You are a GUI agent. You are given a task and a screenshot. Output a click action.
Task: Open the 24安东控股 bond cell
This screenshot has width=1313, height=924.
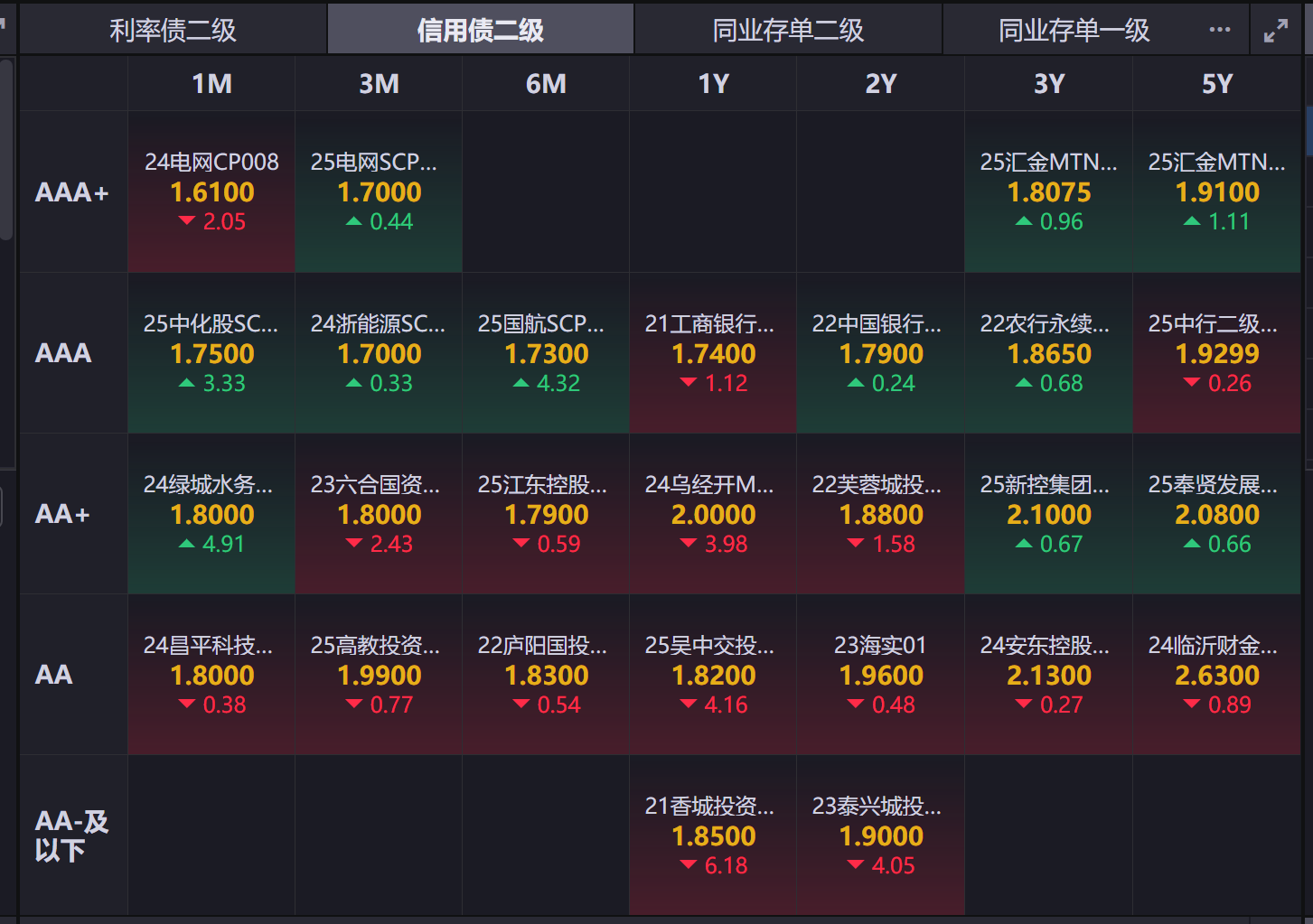point(1048,675)
